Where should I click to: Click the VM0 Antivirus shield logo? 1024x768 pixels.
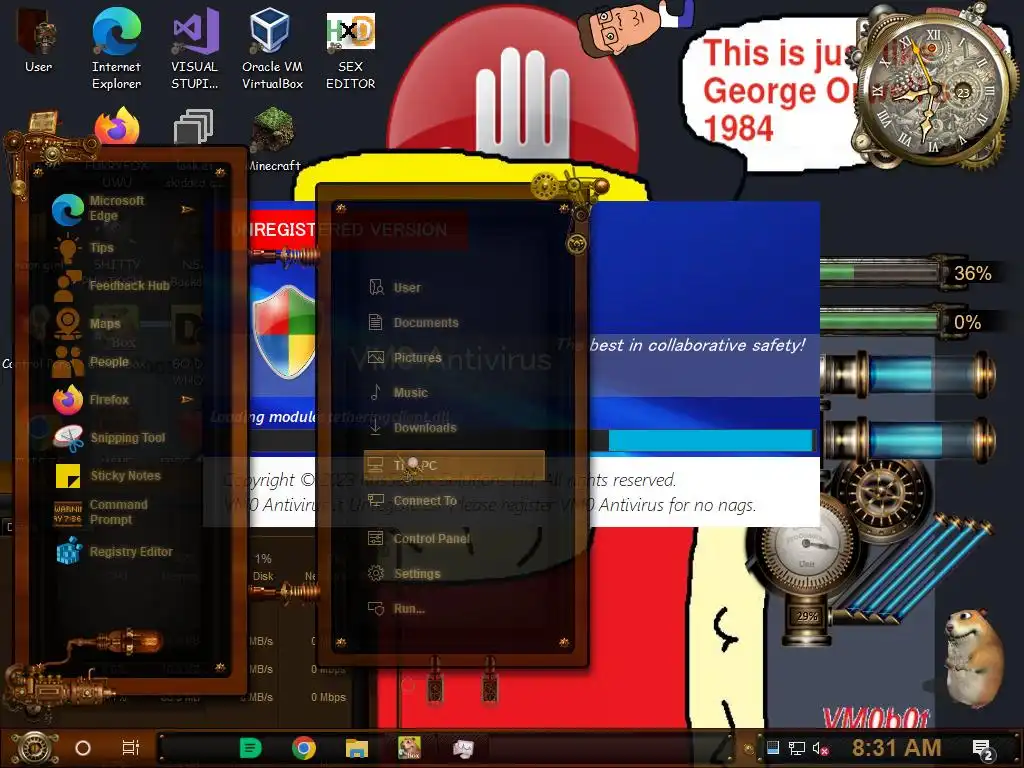tap(285, 332)
